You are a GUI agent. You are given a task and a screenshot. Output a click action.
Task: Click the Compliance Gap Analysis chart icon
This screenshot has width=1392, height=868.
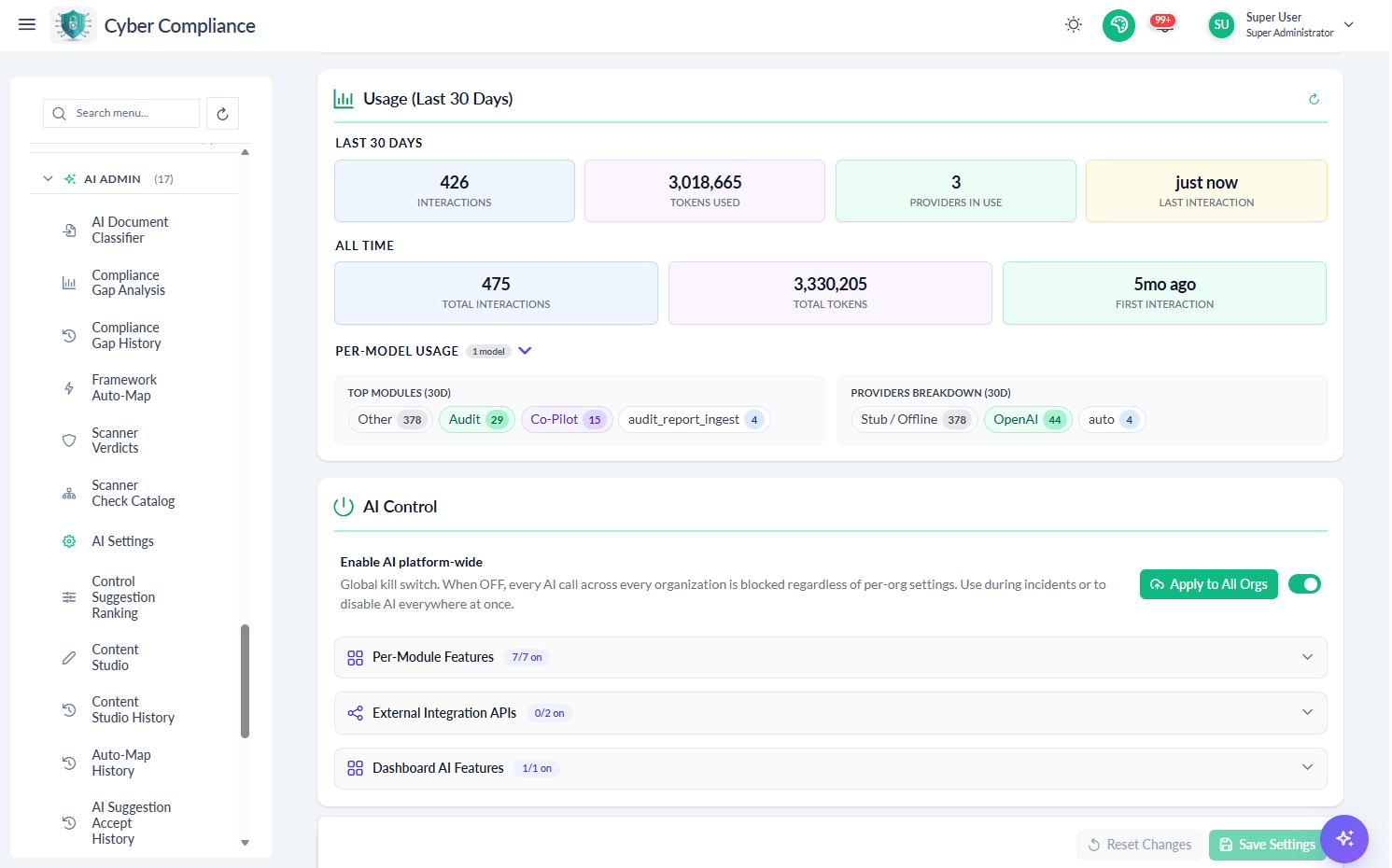(x=69, y=283)
